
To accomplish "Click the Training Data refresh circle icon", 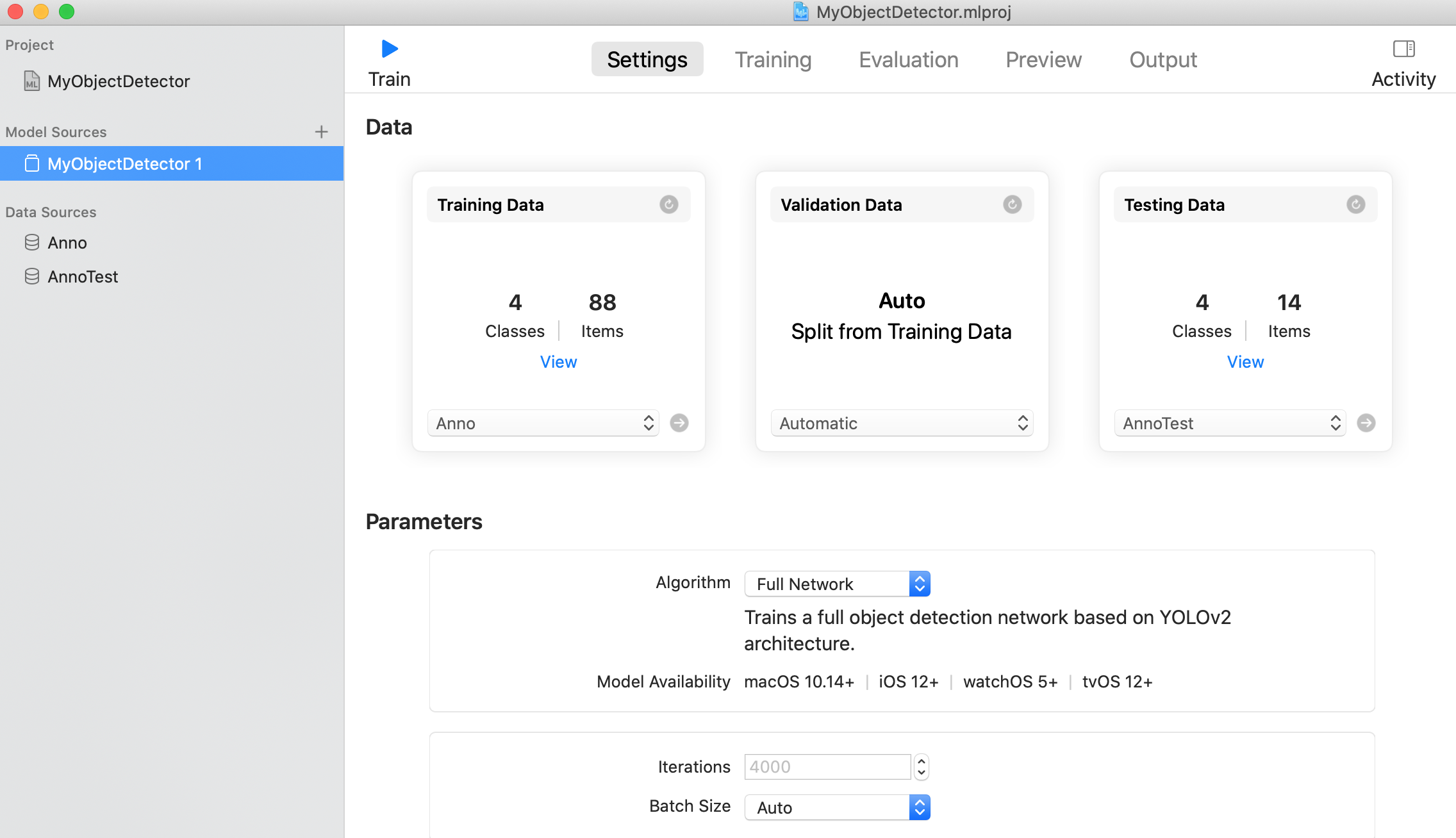I will pos(668,204).
